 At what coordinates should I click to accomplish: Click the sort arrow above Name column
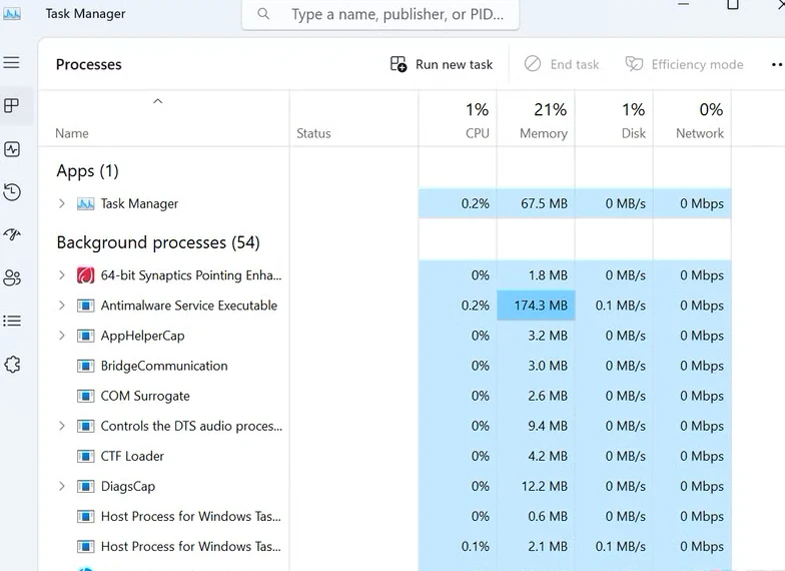pos(158,101)
